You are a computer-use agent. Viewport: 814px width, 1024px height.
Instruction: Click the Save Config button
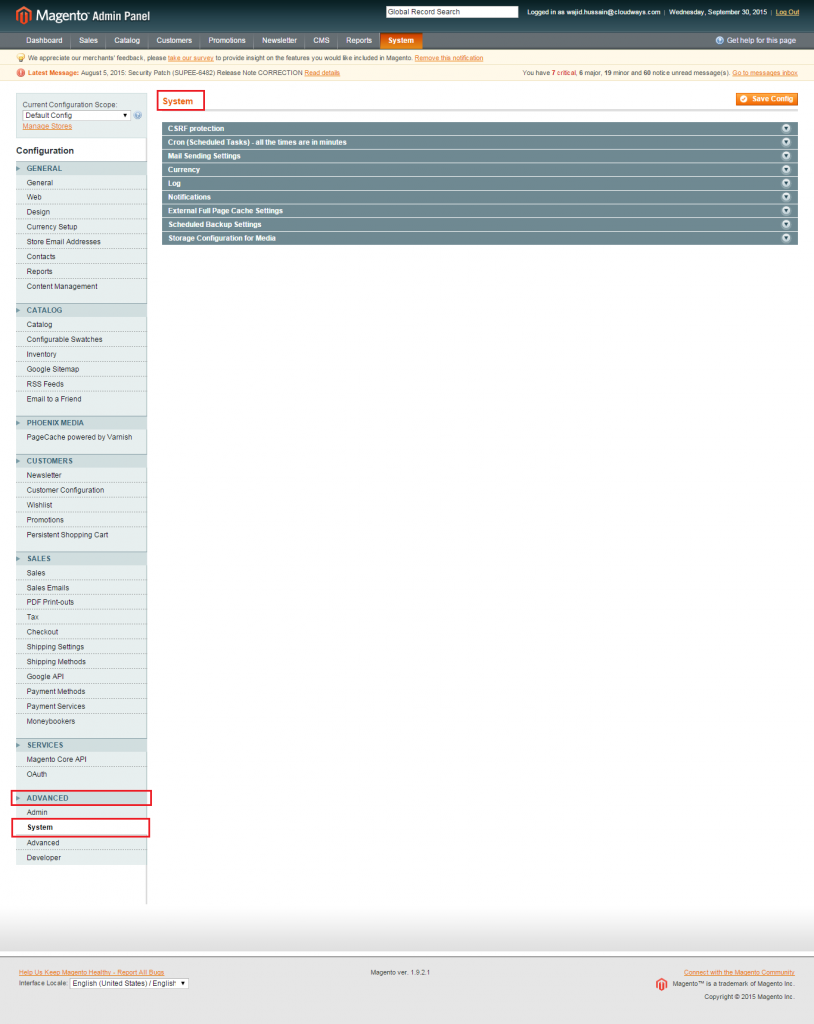pos(766,99)
